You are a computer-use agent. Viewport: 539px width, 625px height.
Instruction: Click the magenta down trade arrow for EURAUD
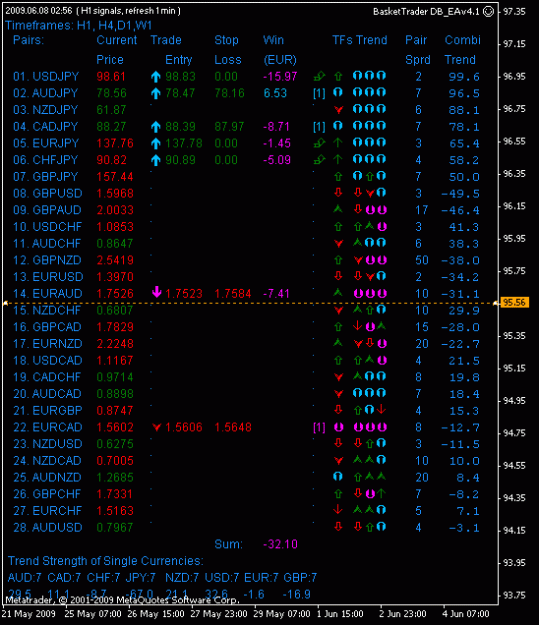click(x=157, y=292)
